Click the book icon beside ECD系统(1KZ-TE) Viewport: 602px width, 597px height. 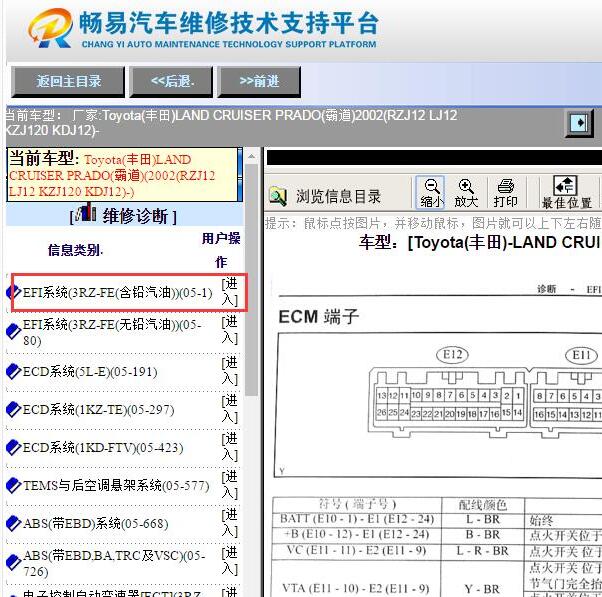(14, 409)
